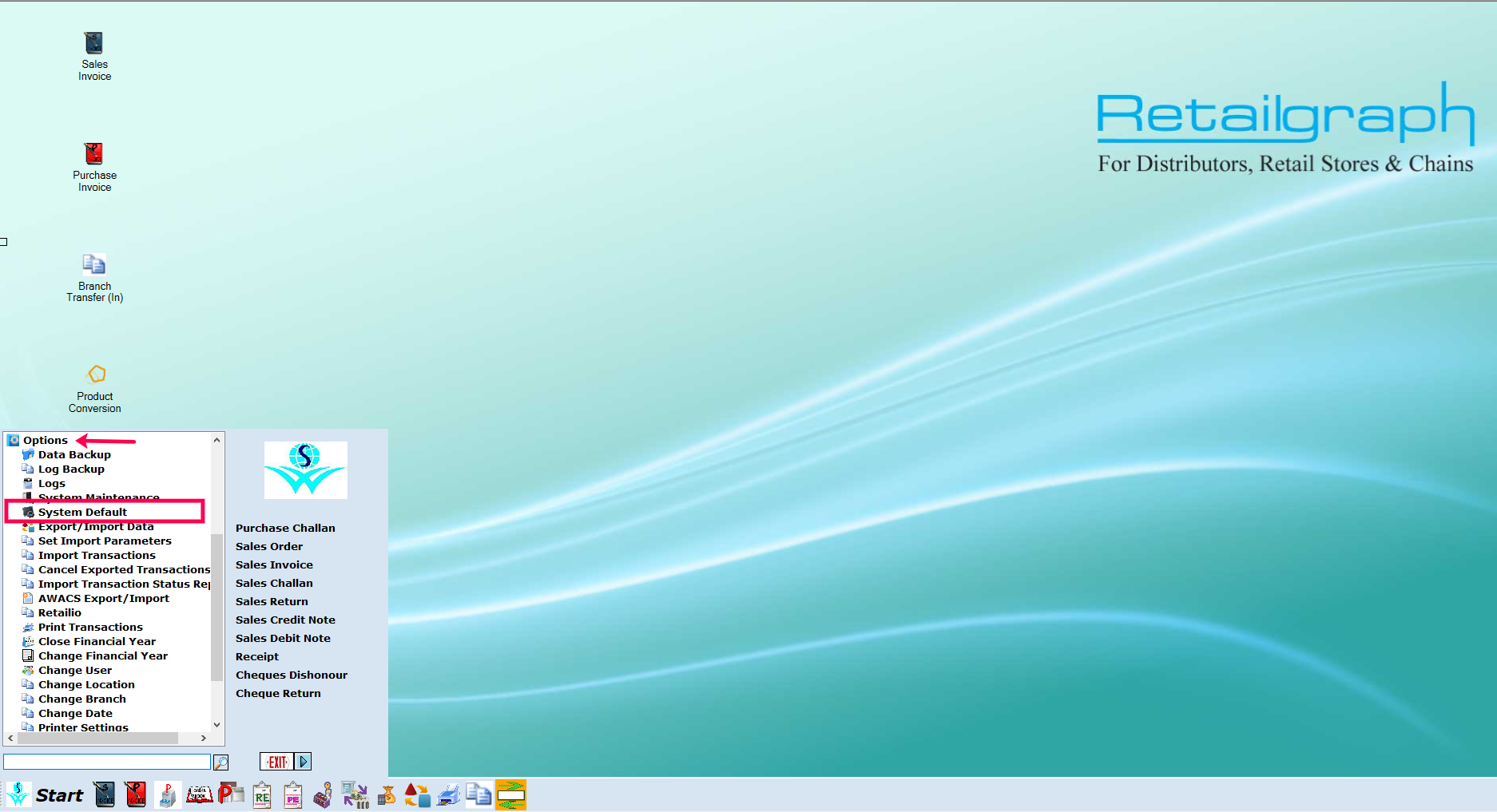Select Change Financial Year entry

point(103,656)
